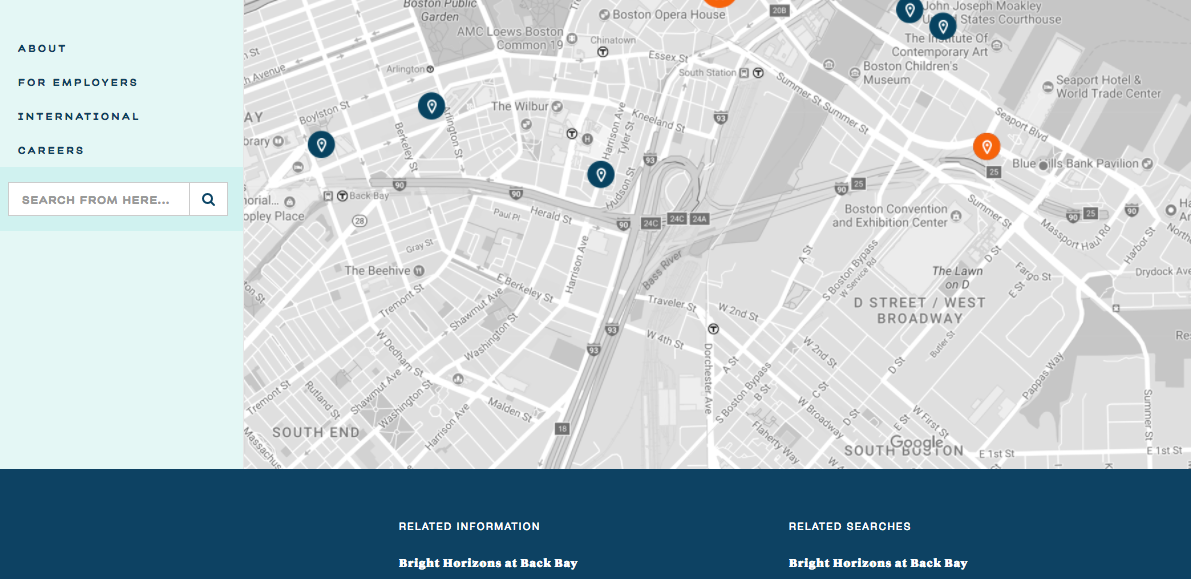Select the orange map pin near Blue Hills Bank Pavilion
The image size is (1191, 579).
(987, 147)
